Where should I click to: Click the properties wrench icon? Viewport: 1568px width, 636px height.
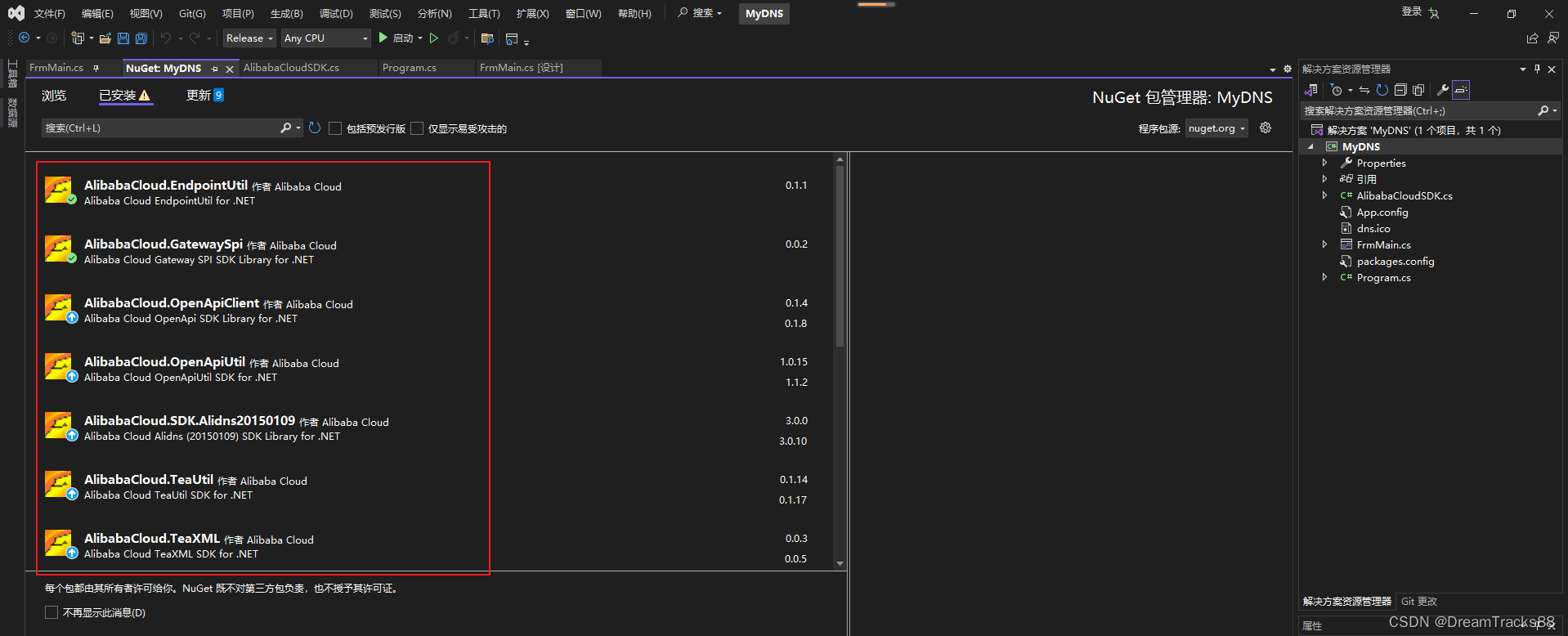click(x=1443, y=90)
